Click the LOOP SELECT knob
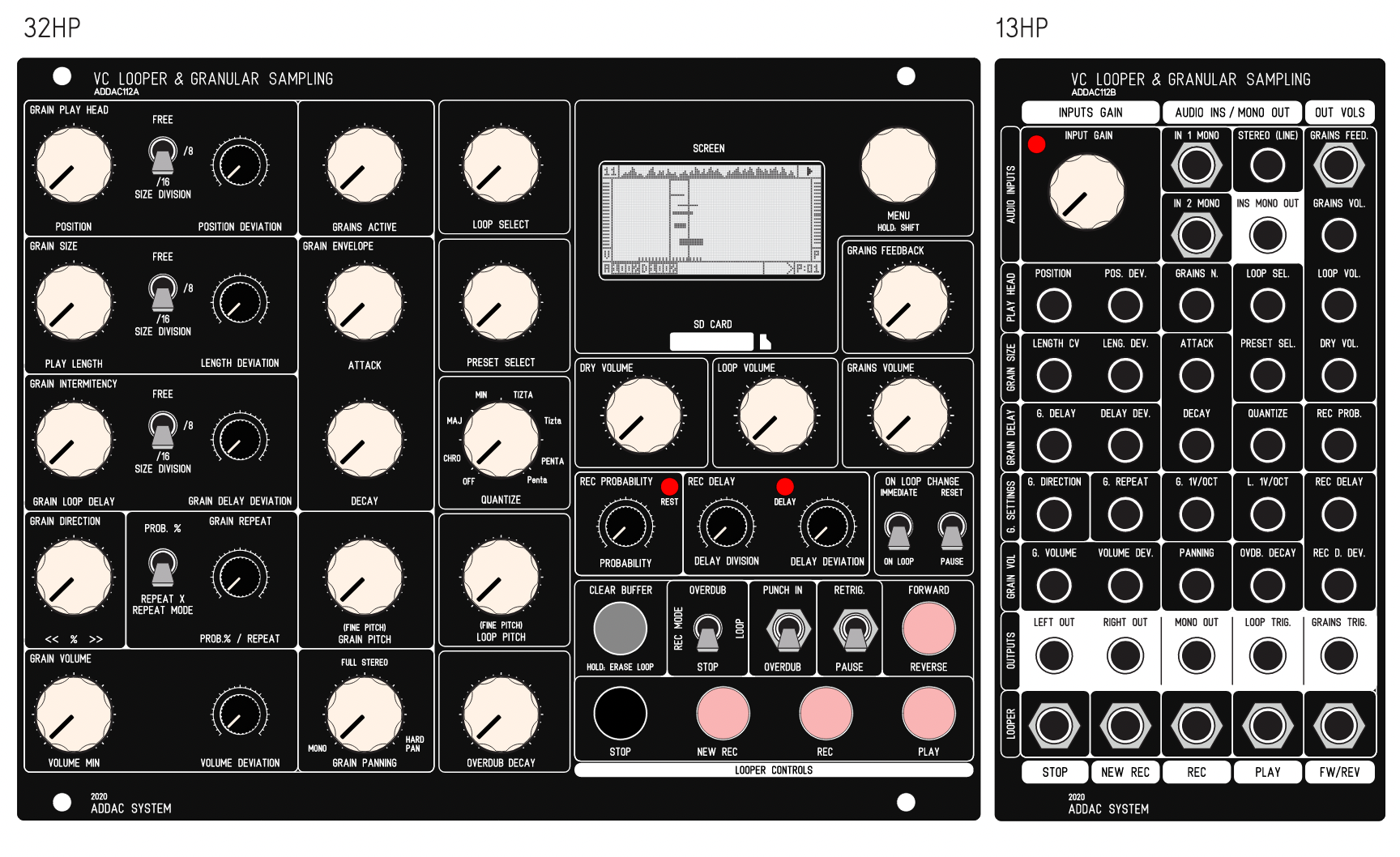 [501, 165]
